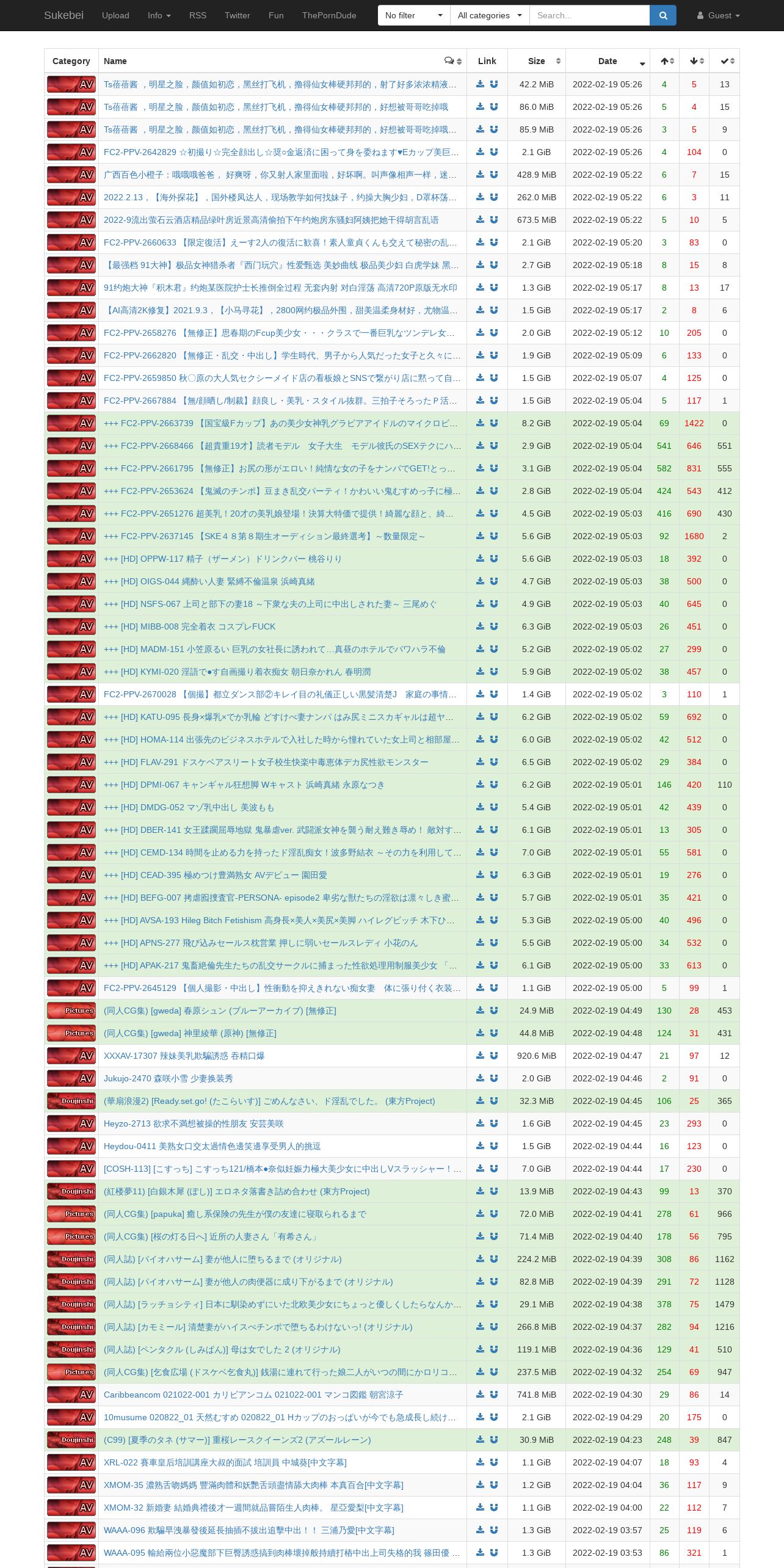Expand the Info menu in the navbar
The width and height of the screenshot is (784, 1568).
159,15
